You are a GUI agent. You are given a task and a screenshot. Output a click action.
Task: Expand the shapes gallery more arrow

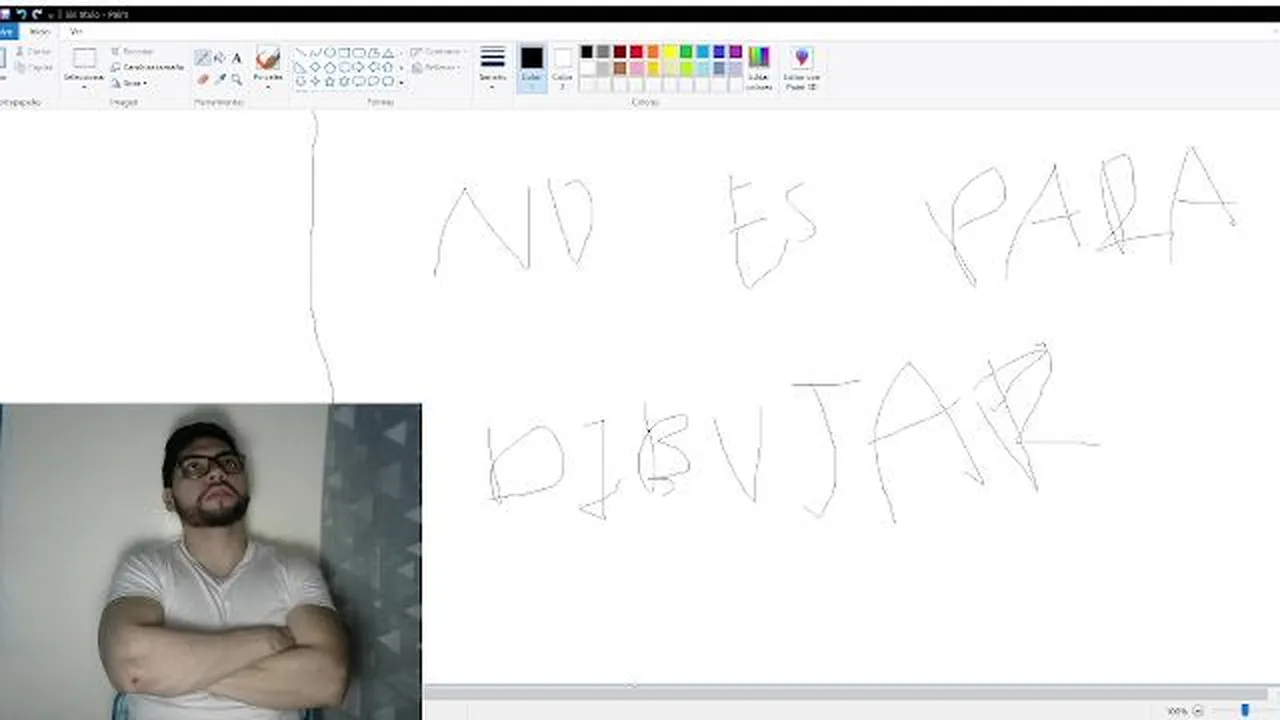point(401,82)
